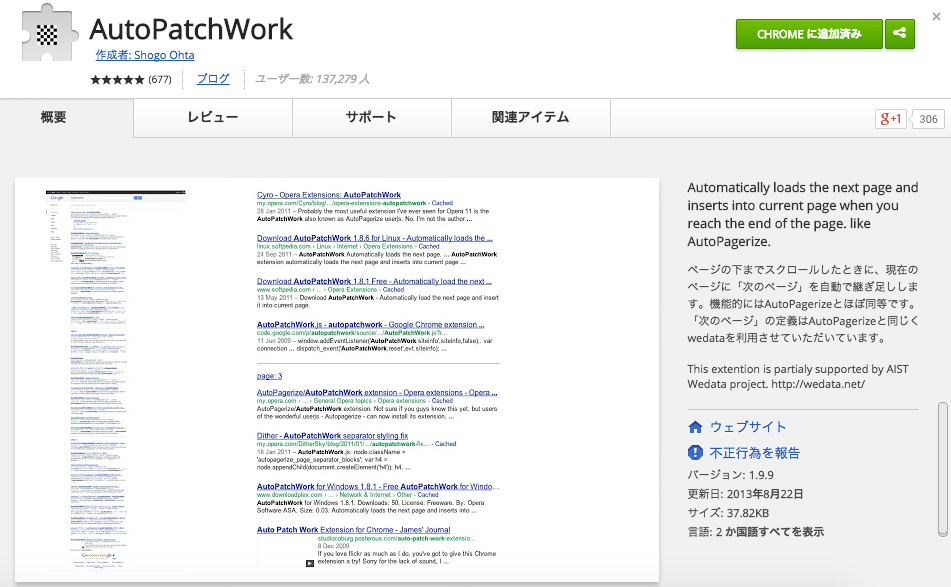Click the +1 count bubble showing 306
The width and height of the screenshot is (951, 587).
[x=928, y=119]
